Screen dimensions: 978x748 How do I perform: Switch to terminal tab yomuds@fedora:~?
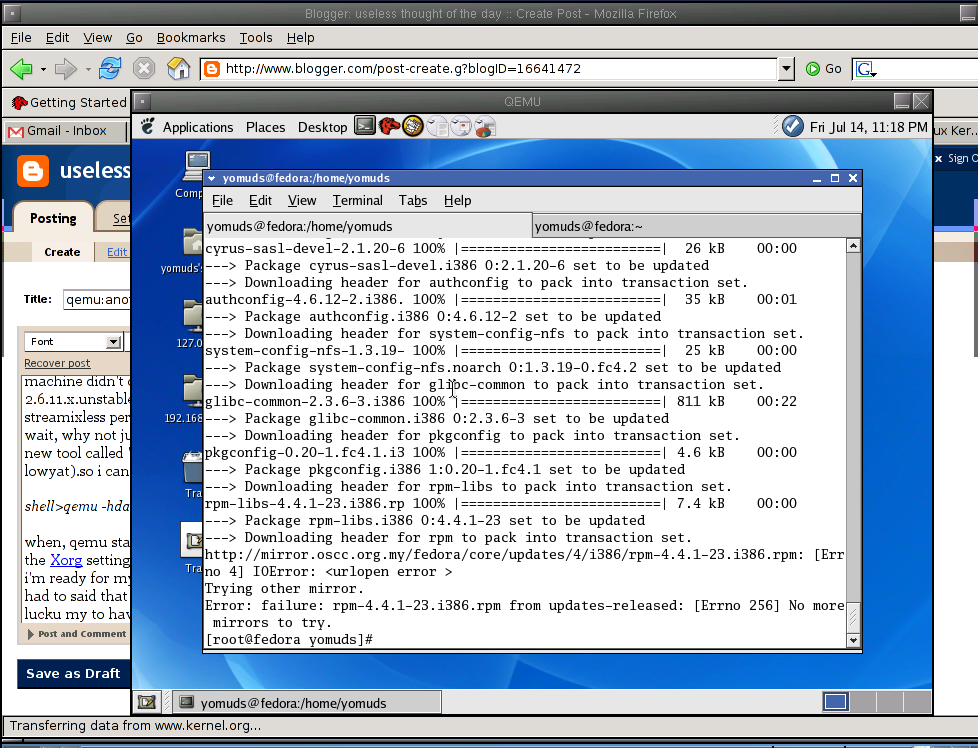pos(697,226)
